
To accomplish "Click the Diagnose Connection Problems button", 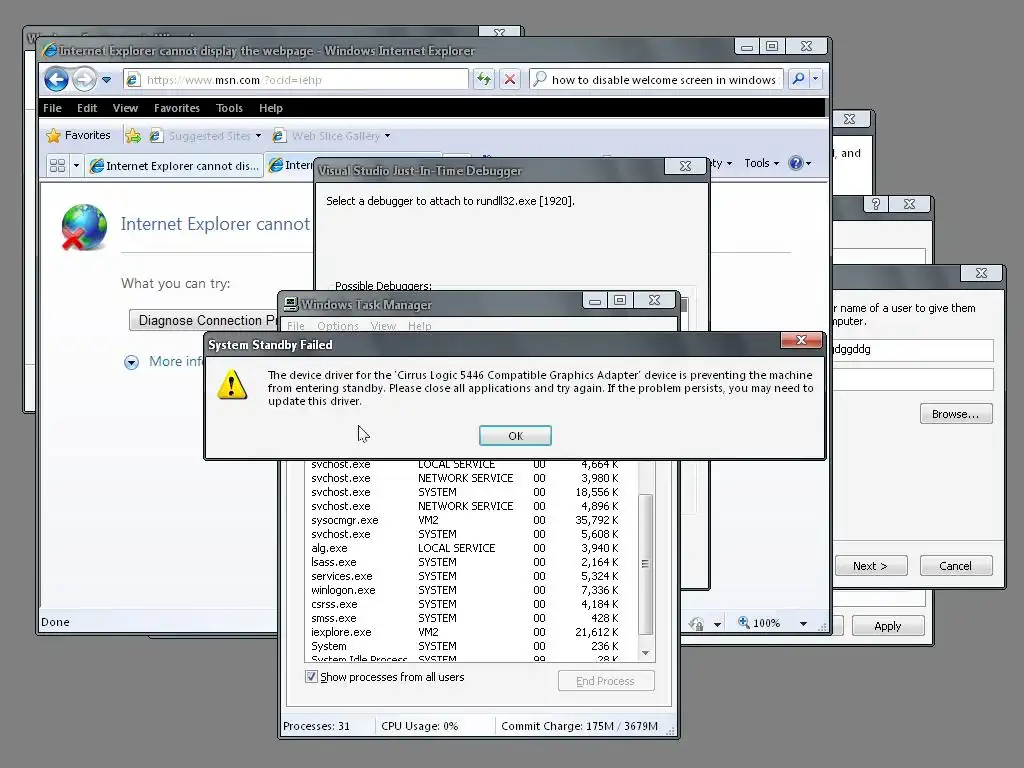I will pos(204,321).
